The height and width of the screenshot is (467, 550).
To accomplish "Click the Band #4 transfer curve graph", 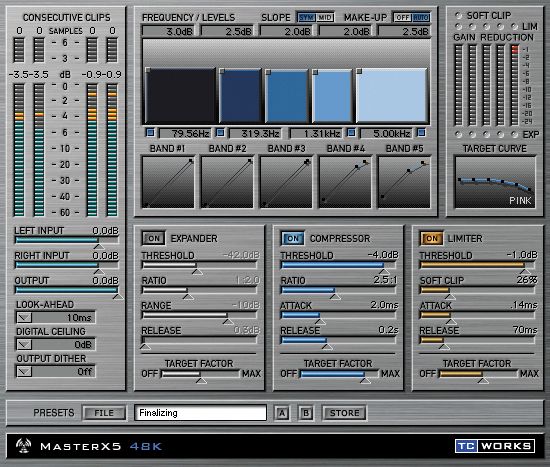I will click(345, 182).
